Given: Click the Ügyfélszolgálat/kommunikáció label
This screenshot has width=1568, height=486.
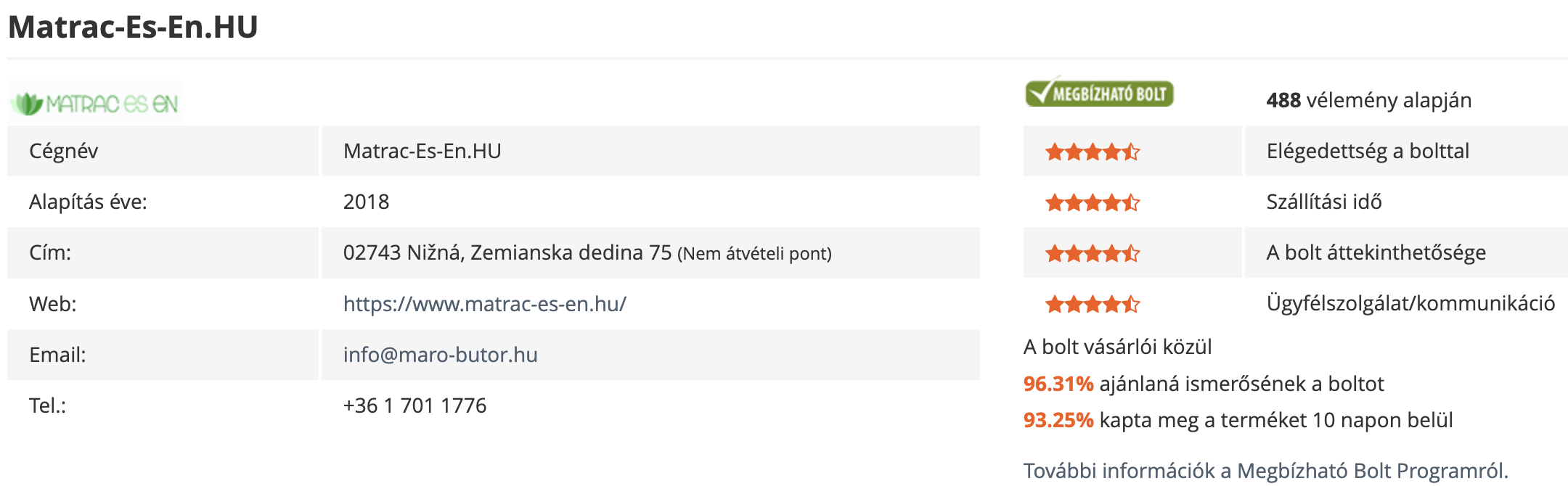Looking at the screenshot, I should pos(1410,303).
